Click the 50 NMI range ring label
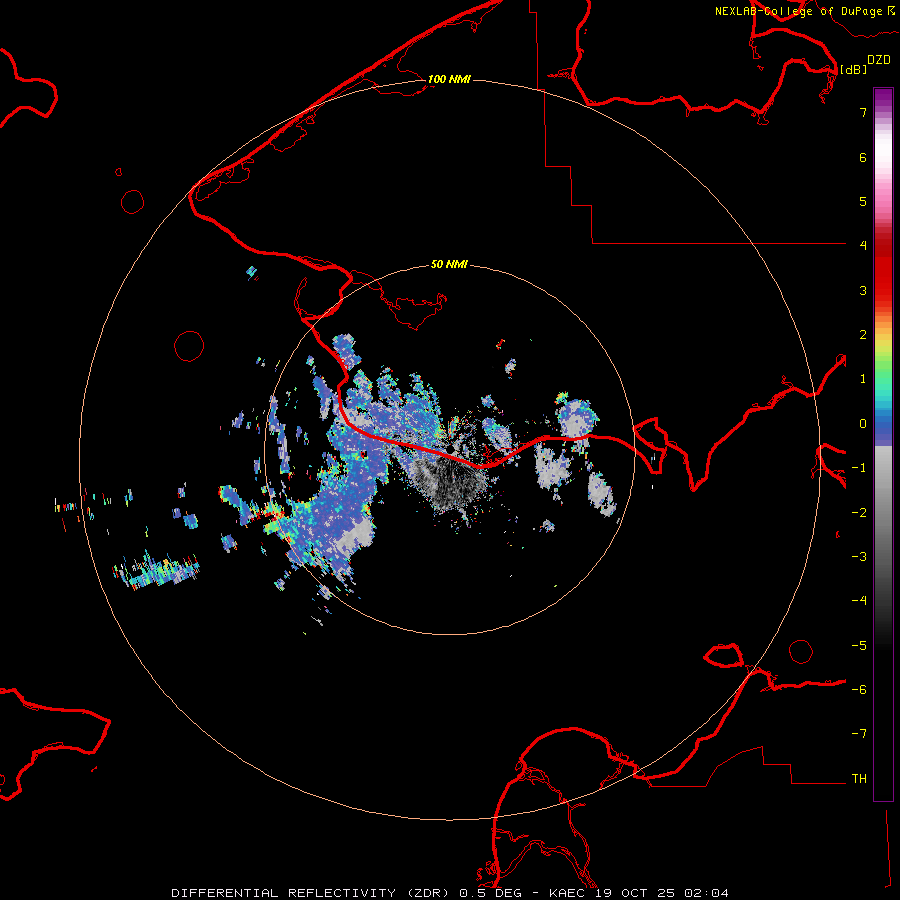Viewport: 900px width, 900px height. click(x=449, y=265)
